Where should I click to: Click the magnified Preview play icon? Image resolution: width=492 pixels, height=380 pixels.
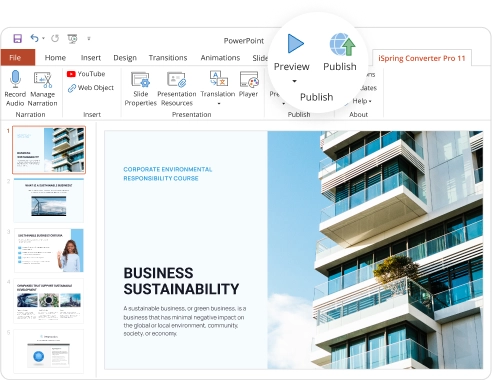(x=295, y=43)
